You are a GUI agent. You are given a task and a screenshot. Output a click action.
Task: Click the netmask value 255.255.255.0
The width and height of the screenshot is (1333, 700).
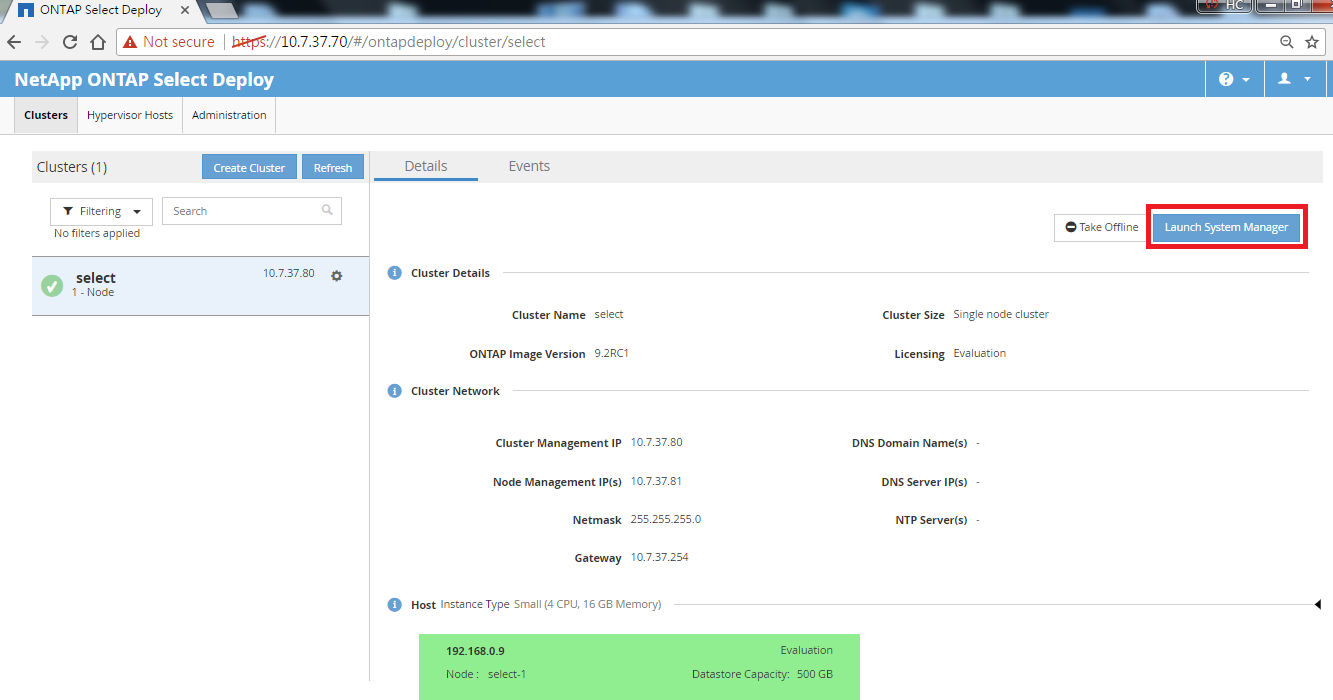tap(666, 519)
